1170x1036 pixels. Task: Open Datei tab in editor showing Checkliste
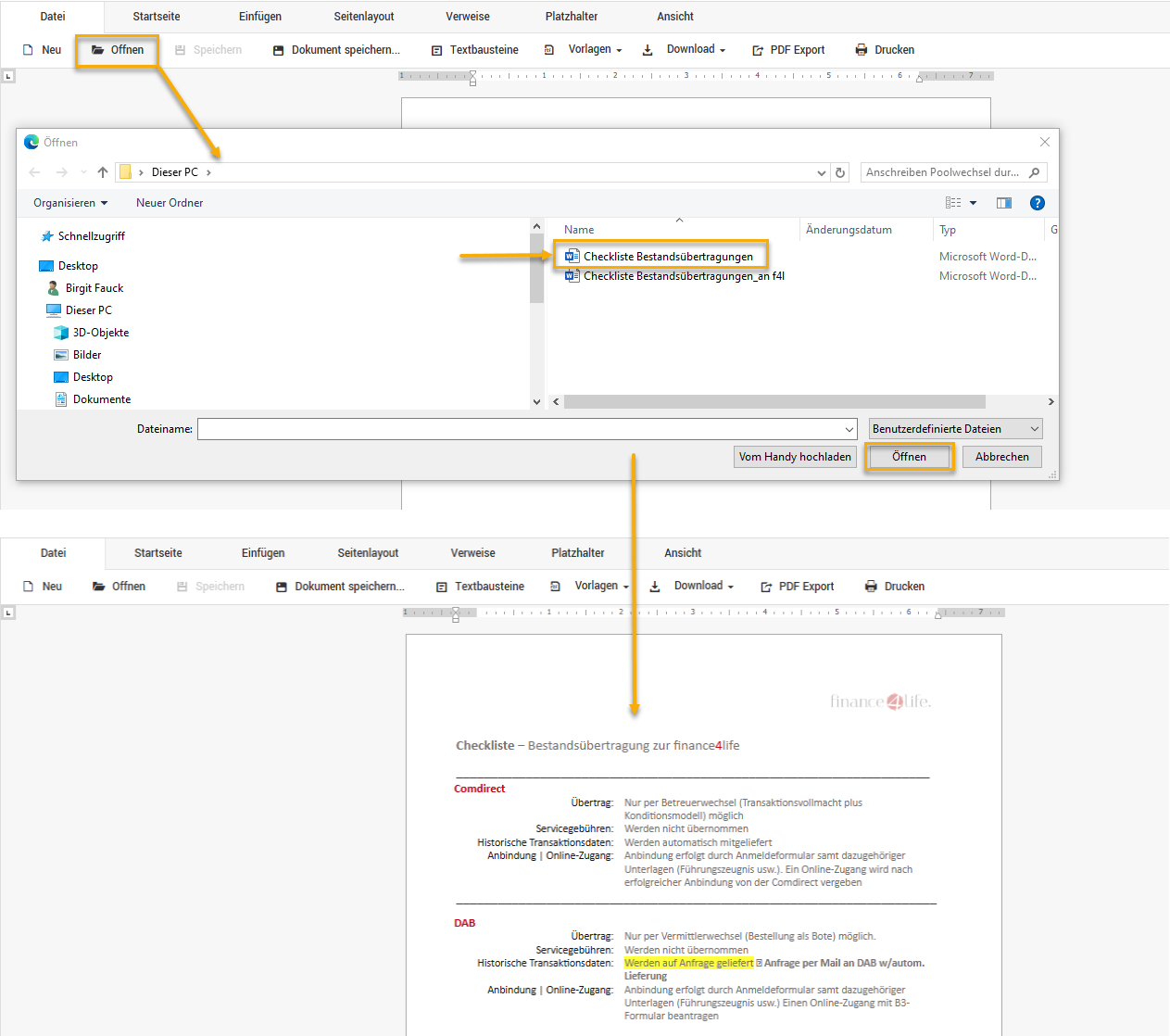point(54,553)
